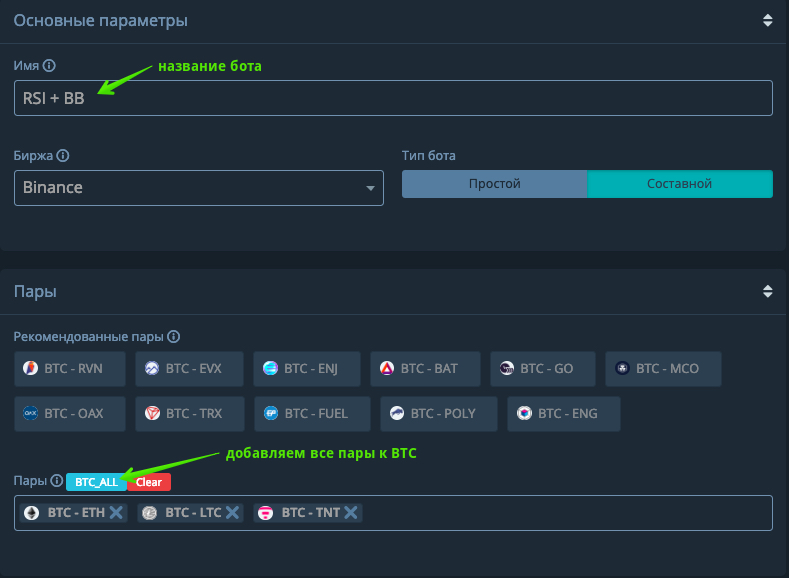The image size is (789, 578).
Task: Add recommended pair BTC - RVN
Action: (x=72, y=368)
